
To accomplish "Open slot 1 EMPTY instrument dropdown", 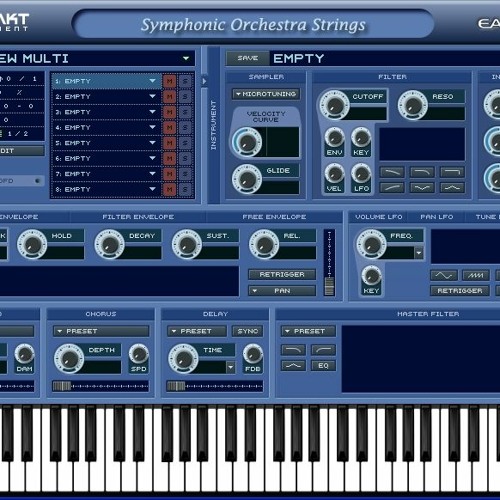I will 152,81.
